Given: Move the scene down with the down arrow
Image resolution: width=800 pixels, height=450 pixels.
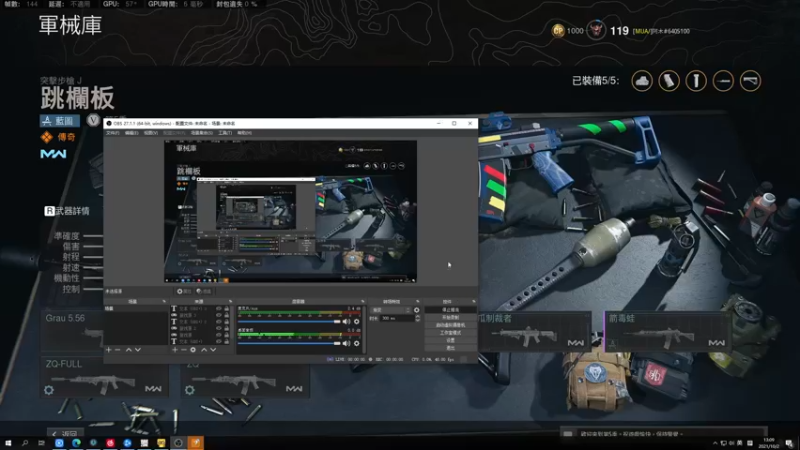Looking at the screenshot, I should point(138,350).
